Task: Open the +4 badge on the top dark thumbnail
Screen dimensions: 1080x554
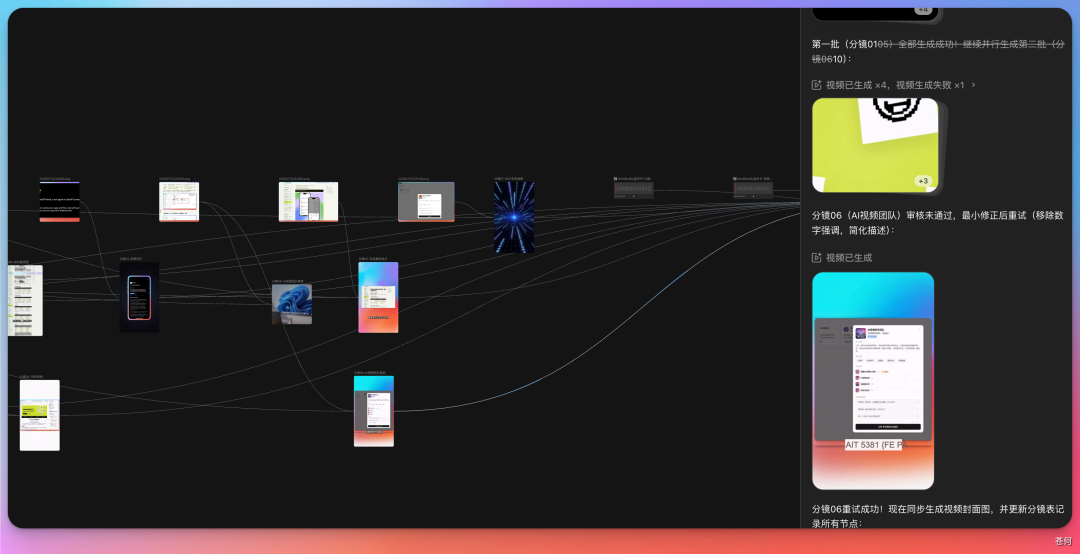Action: pyautogui.click(x=922, y=10)
